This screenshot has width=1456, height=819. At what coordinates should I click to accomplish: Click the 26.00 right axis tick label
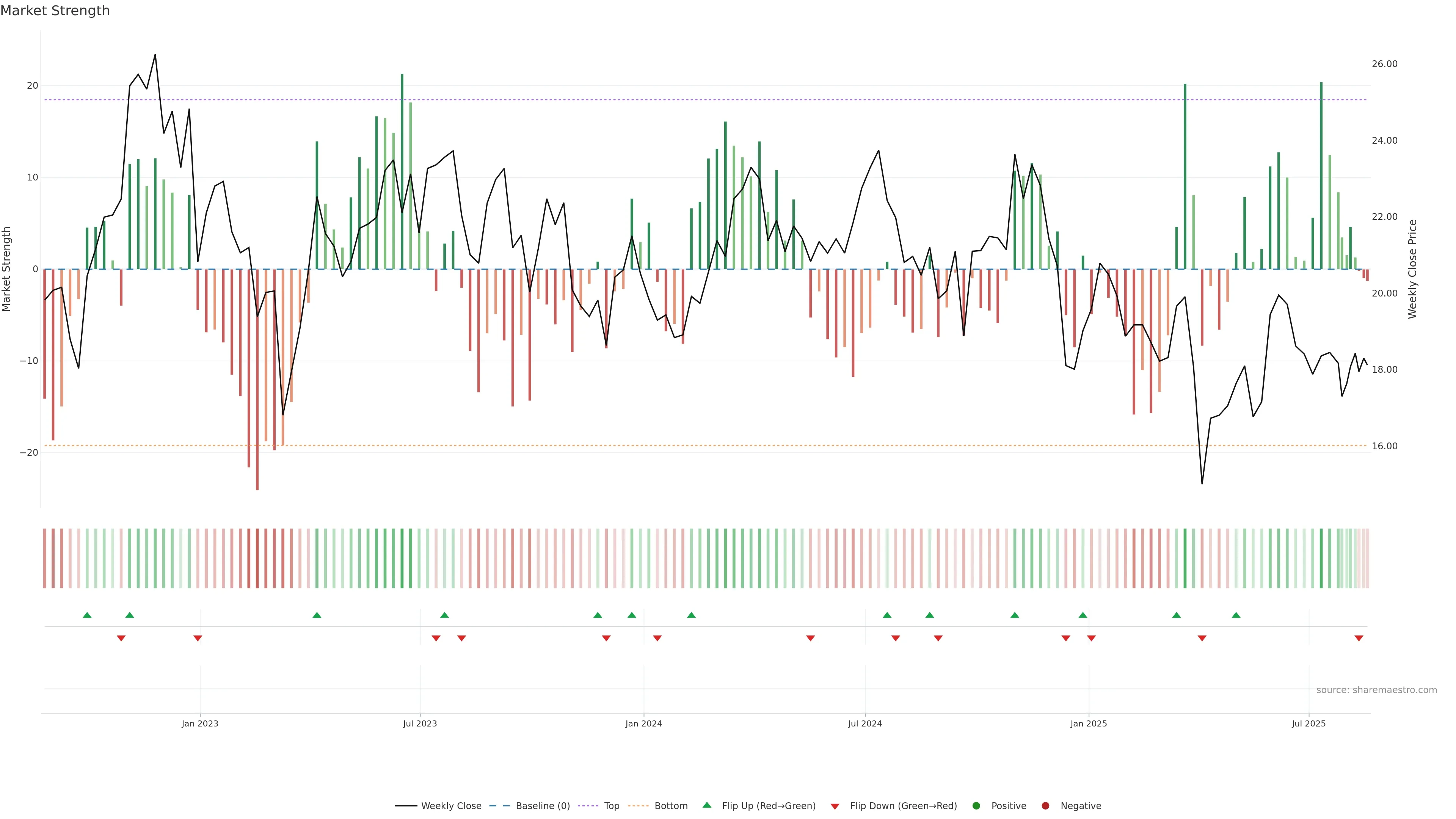(x=1384, y=64)
